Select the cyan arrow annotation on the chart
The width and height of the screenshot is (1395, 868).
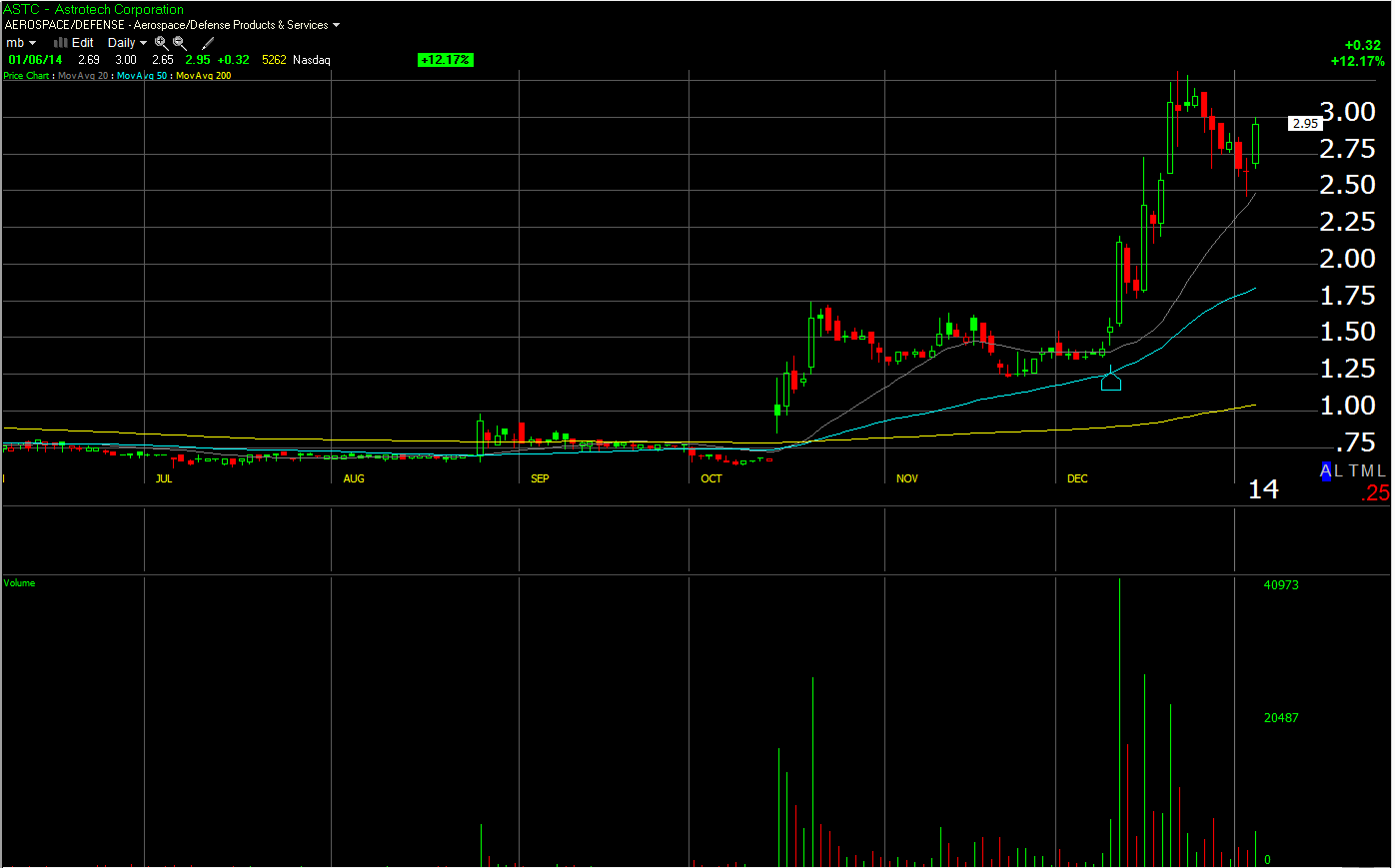tap(1111, 380)
